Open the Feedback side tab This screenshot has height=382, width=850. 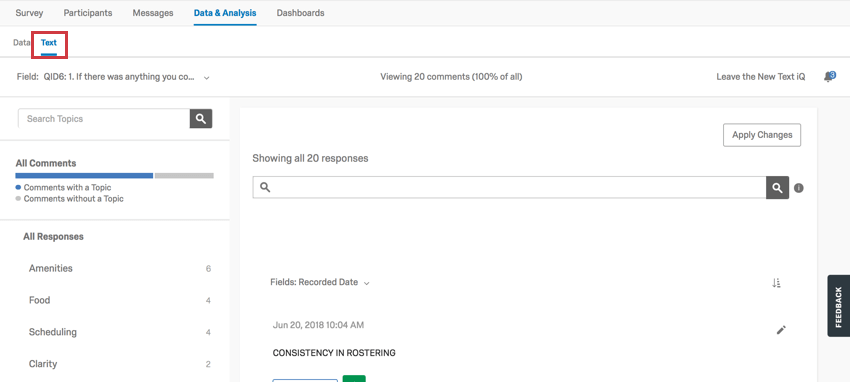click(x=839, y=306)
